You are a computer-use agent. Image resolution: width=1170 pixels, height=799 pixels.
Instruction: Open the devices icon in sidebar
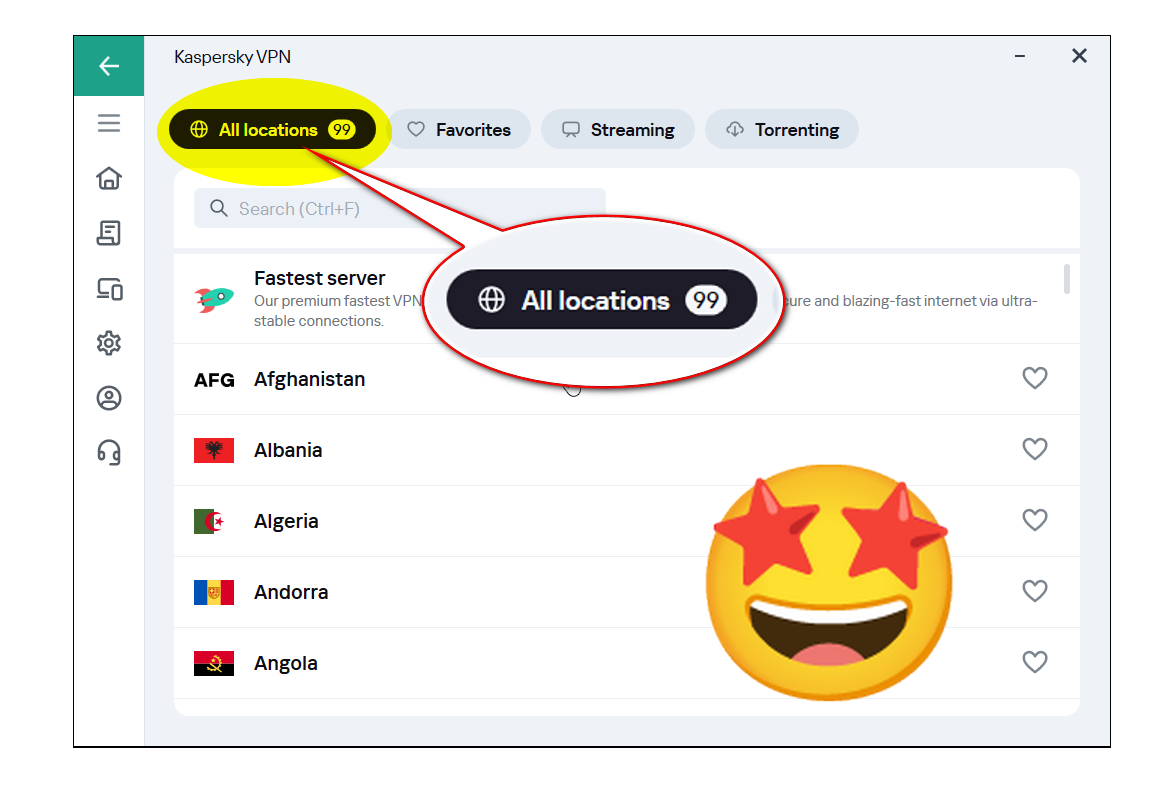109,289
